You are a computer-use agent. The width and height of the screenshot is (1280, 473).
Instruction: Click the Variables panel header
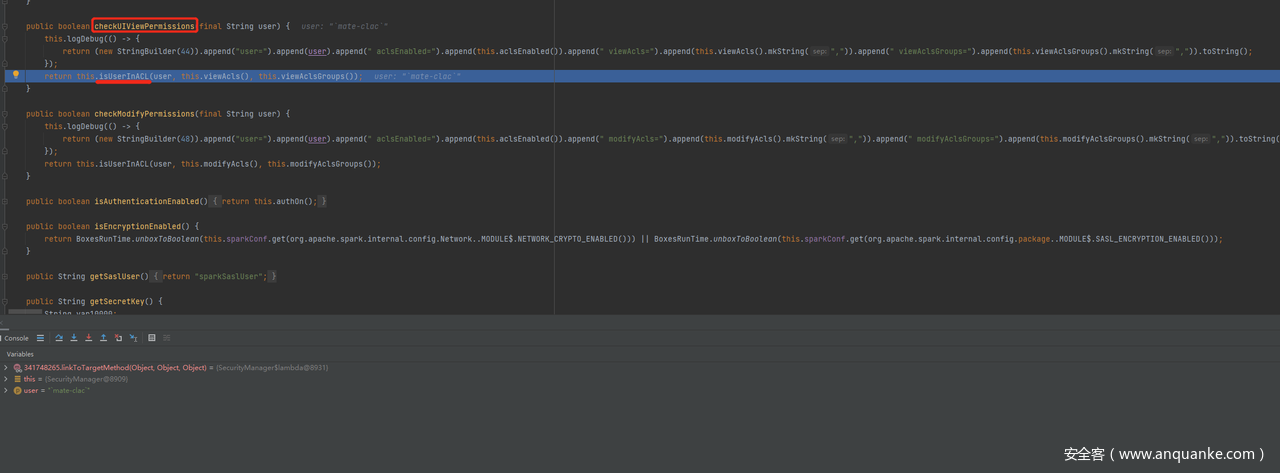tap(20, 354)
